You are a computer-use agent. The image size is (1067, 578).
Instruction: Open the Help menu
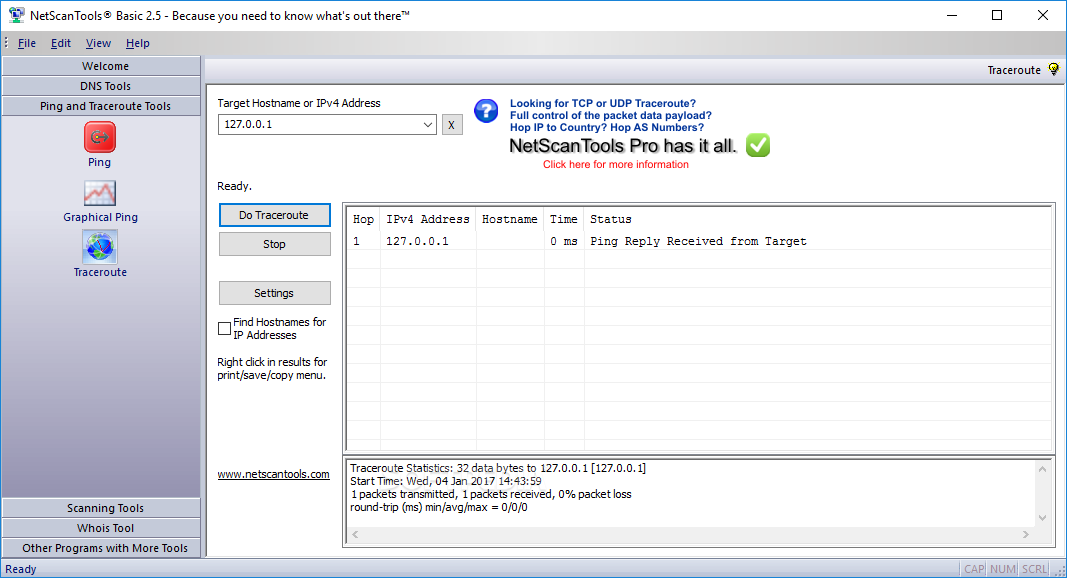click(137, 43)
